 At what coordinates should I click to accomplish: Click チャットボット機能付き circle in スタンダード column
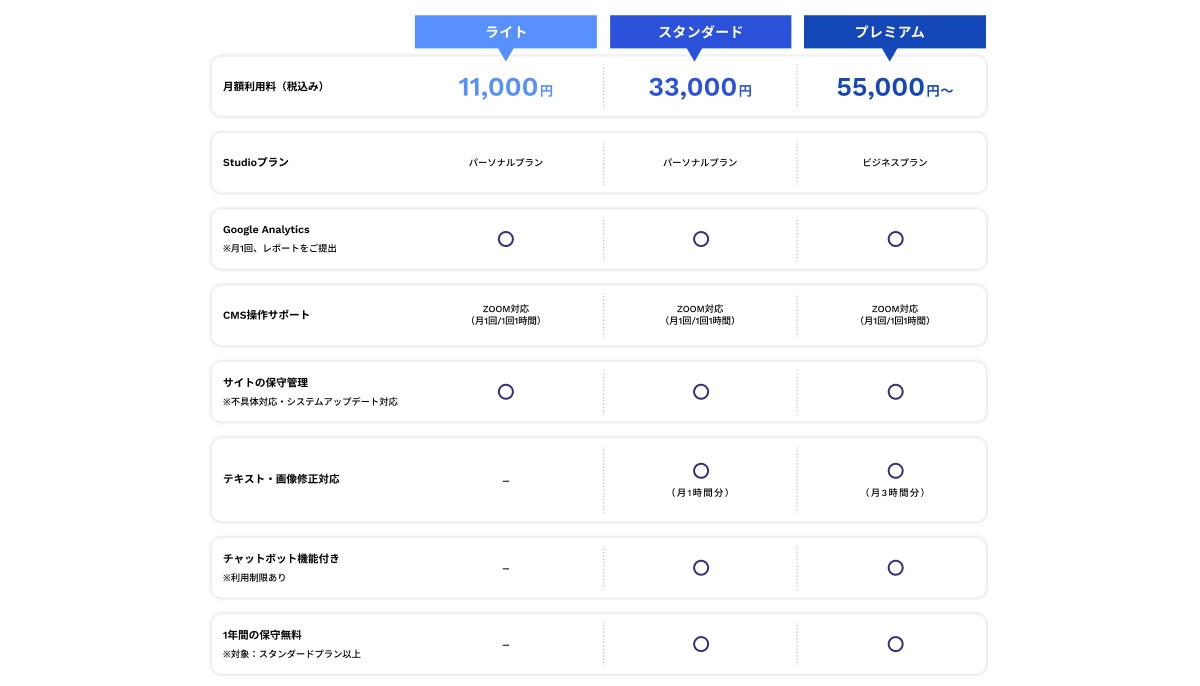tap(701, 568)
